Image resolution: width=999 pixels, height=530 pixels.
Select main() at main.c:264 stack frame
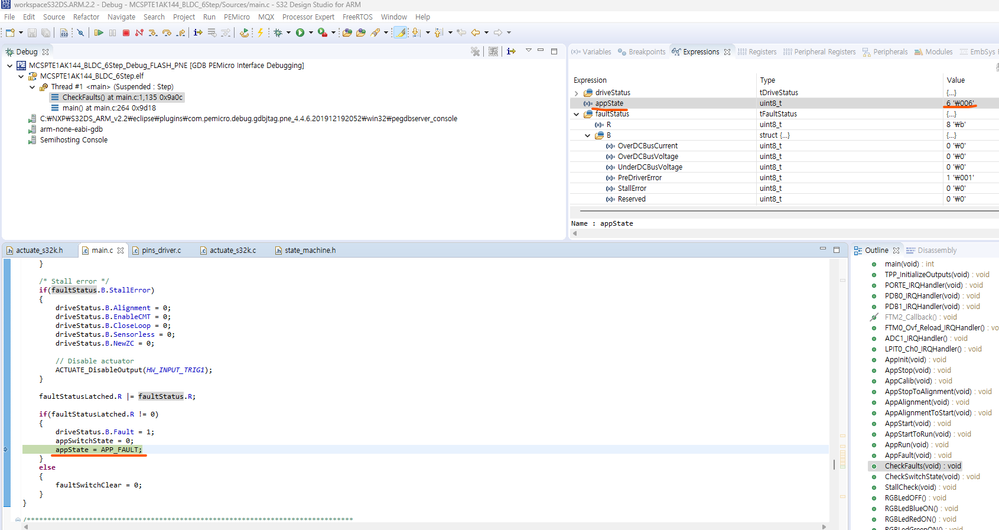coord(103,108)
